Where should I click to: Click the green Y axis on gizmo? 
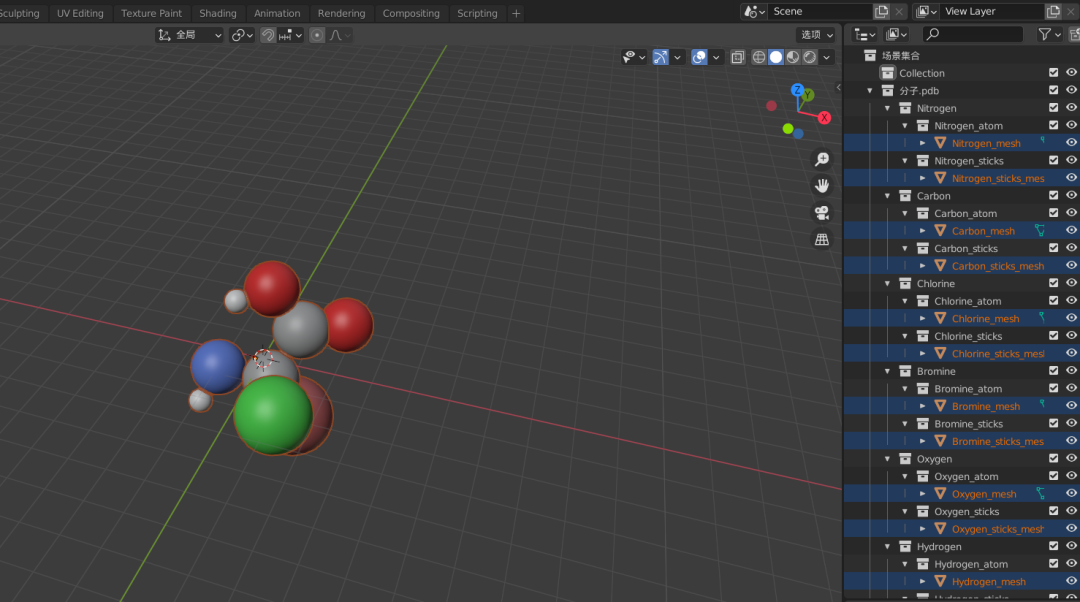click(x=808, y=95)
